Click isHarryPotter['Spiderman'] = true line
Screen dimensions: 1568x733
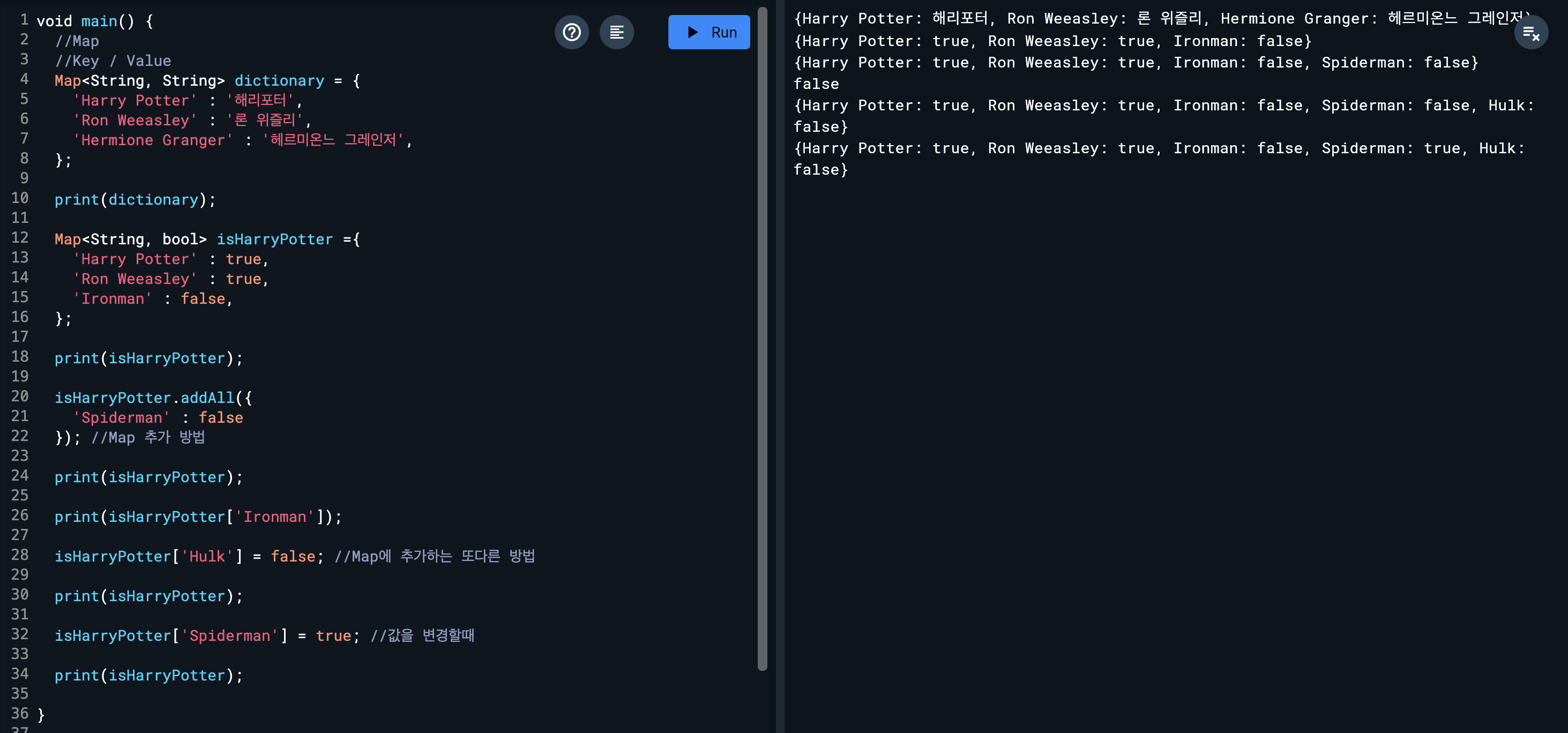tap(207, 635)
